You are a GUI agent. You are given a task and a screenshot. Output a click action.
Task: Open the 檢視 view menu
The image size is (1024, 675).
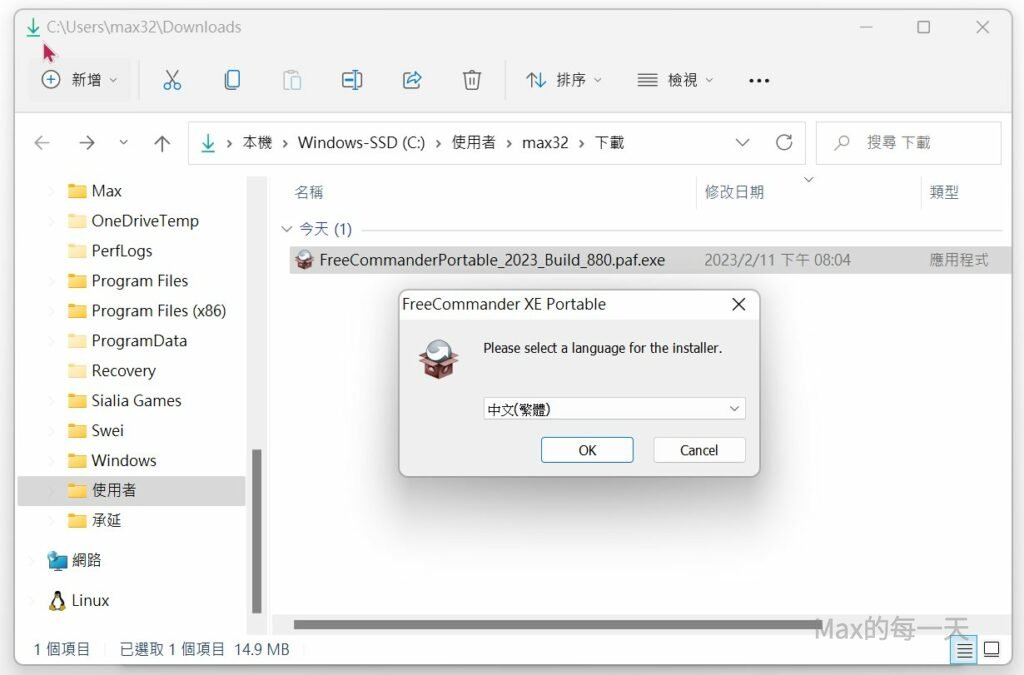click(676, 80)
